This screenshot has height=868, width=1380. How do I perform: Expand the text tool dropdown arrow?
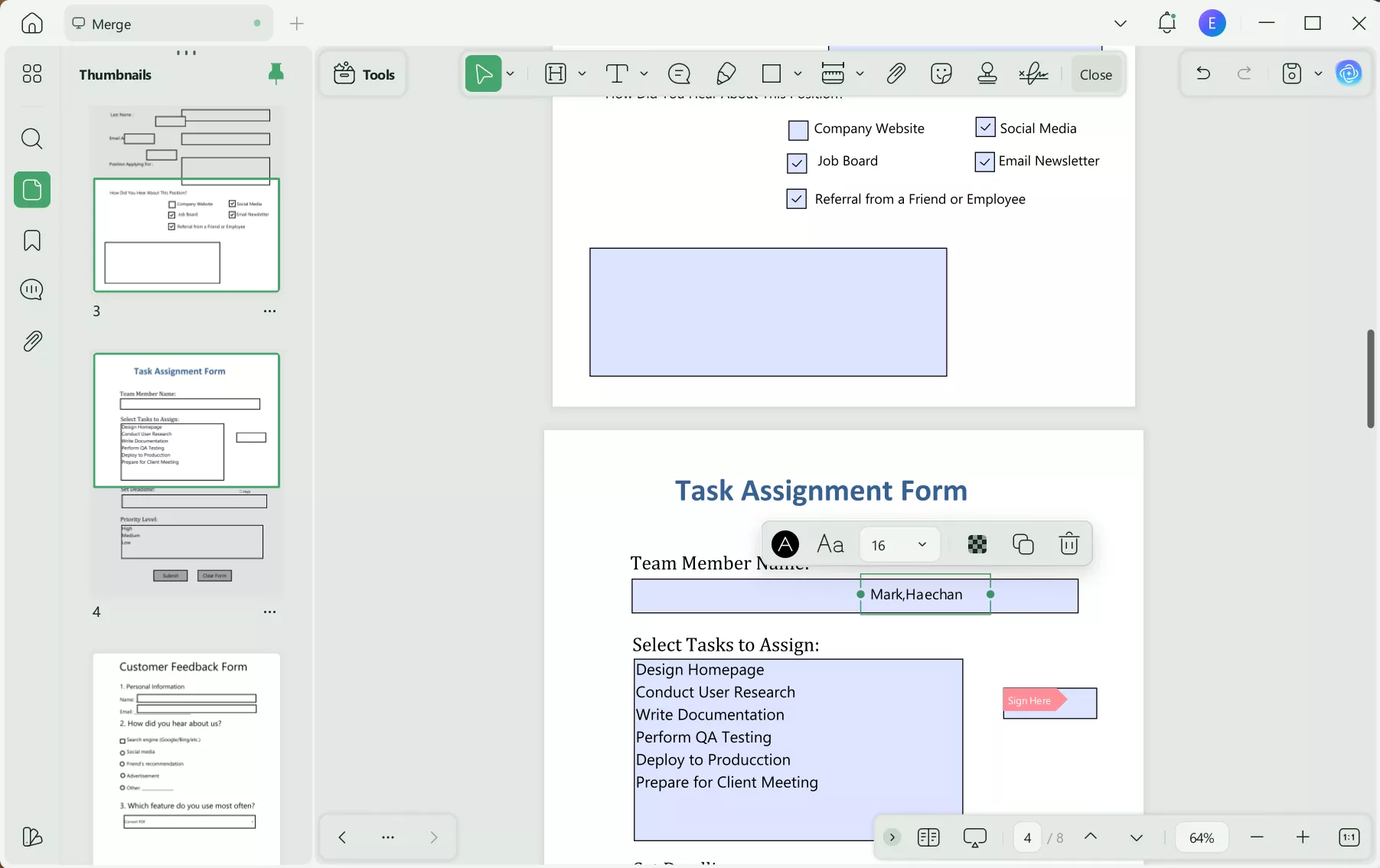(644, 73)
